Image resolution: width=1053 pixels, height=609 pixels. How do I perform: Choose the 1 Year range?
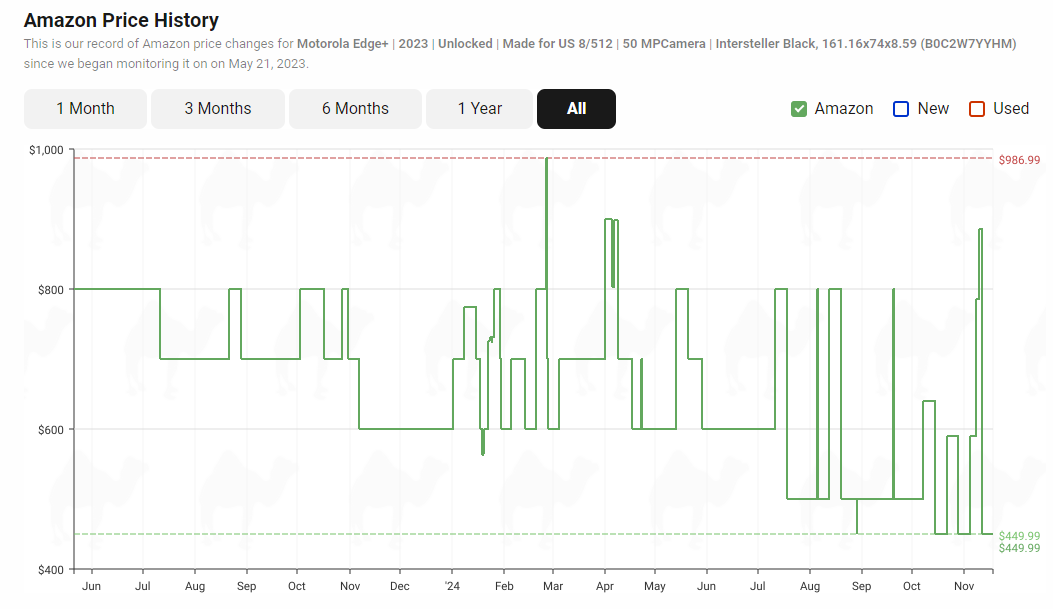479,109
